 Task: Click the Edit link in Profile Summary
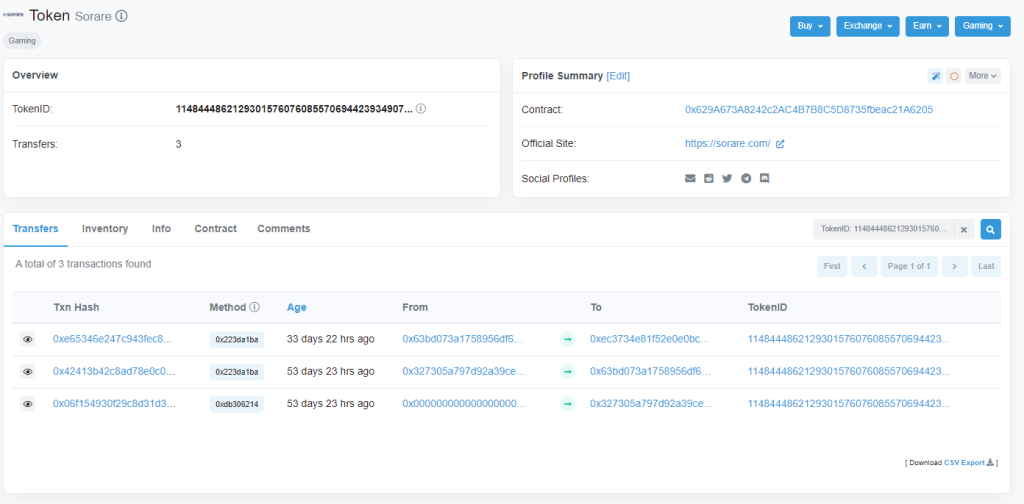(x=618, y=76)
